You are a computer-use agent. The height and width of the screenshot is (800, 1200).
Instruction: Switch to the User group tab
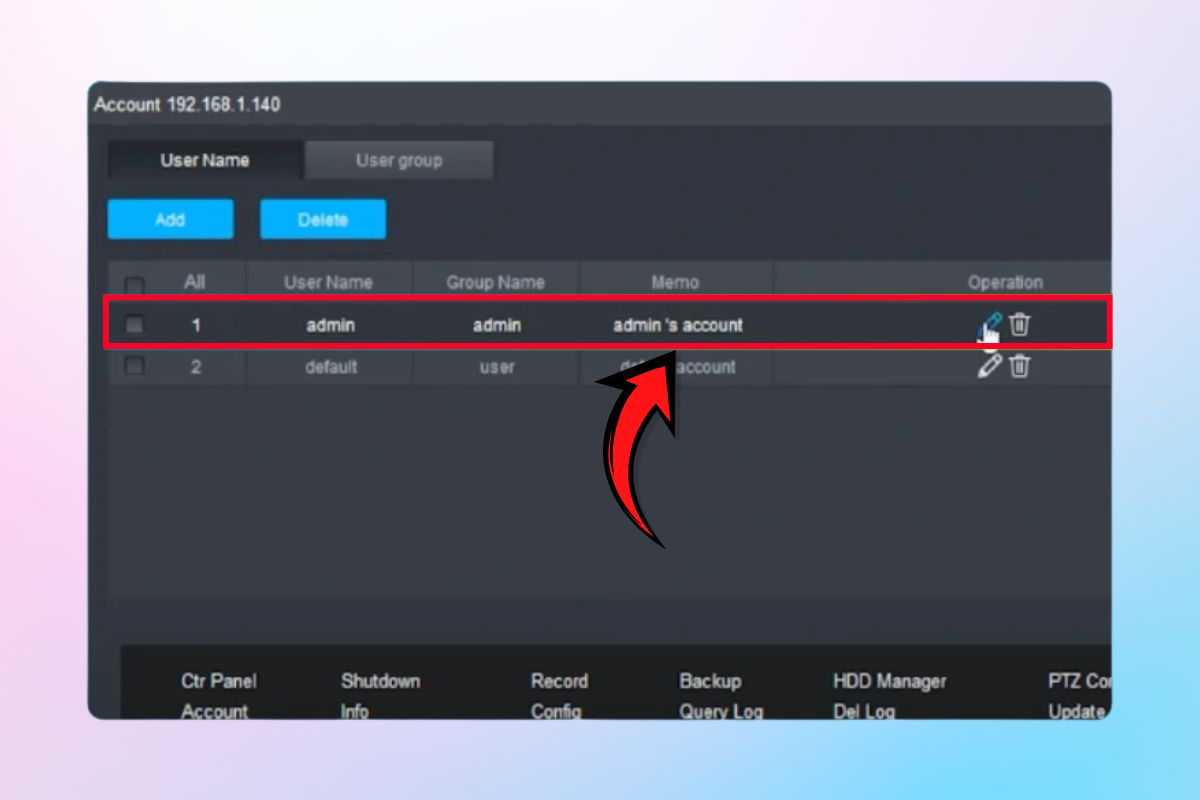[x=399, y=160]
